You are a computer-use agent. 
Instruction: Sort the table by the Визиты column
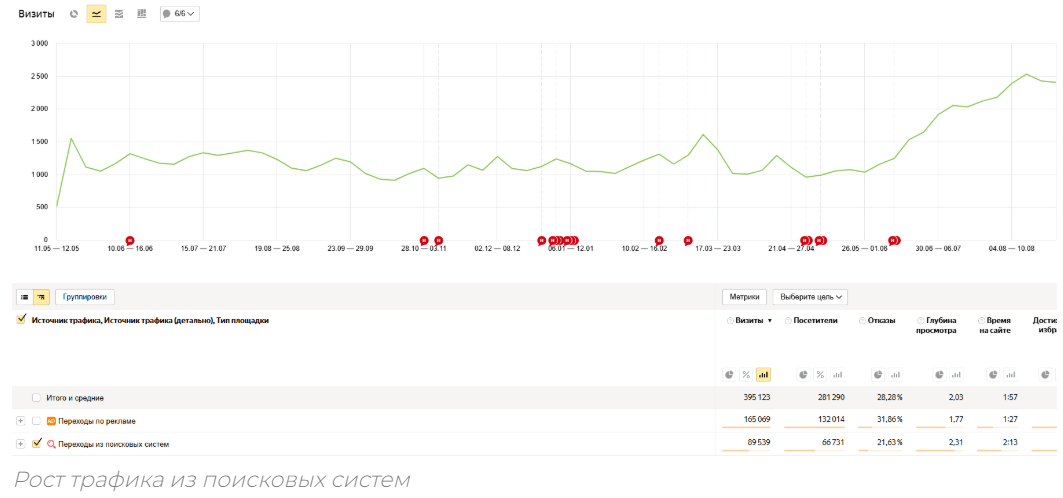pos(749,320)
